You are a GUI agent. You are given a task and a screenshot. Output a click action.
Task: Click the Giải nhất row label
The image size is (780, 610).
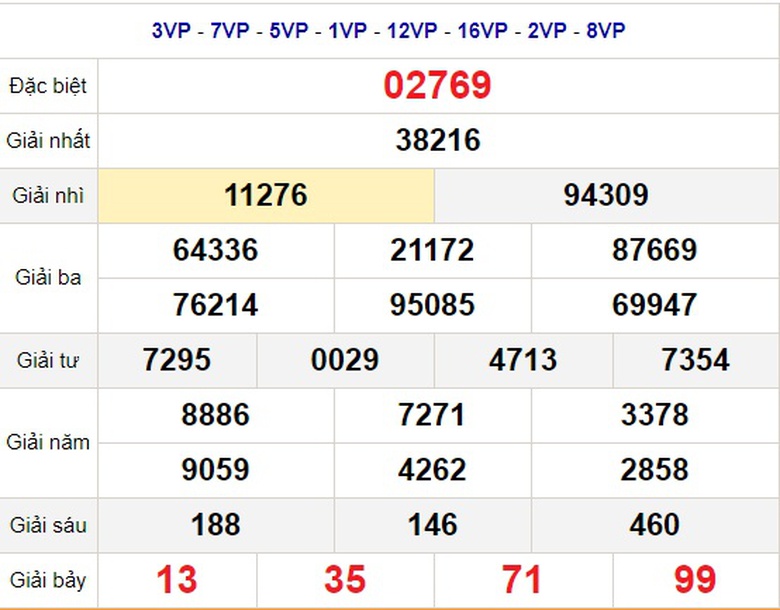48,141
